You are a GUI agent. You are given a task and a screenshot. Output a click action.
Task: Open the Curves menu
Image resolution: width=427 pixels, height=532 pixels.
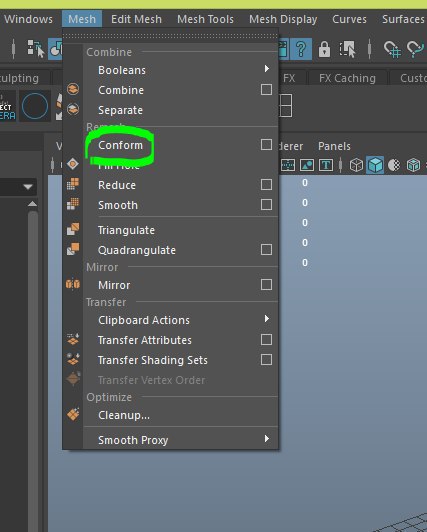coord(349,19)
